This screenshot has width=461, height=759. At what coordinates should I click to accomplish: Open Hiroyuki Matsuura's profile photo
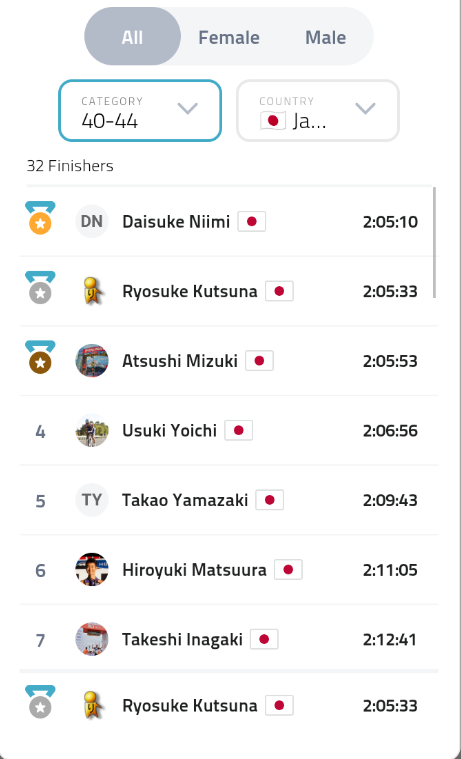point(92,570)
